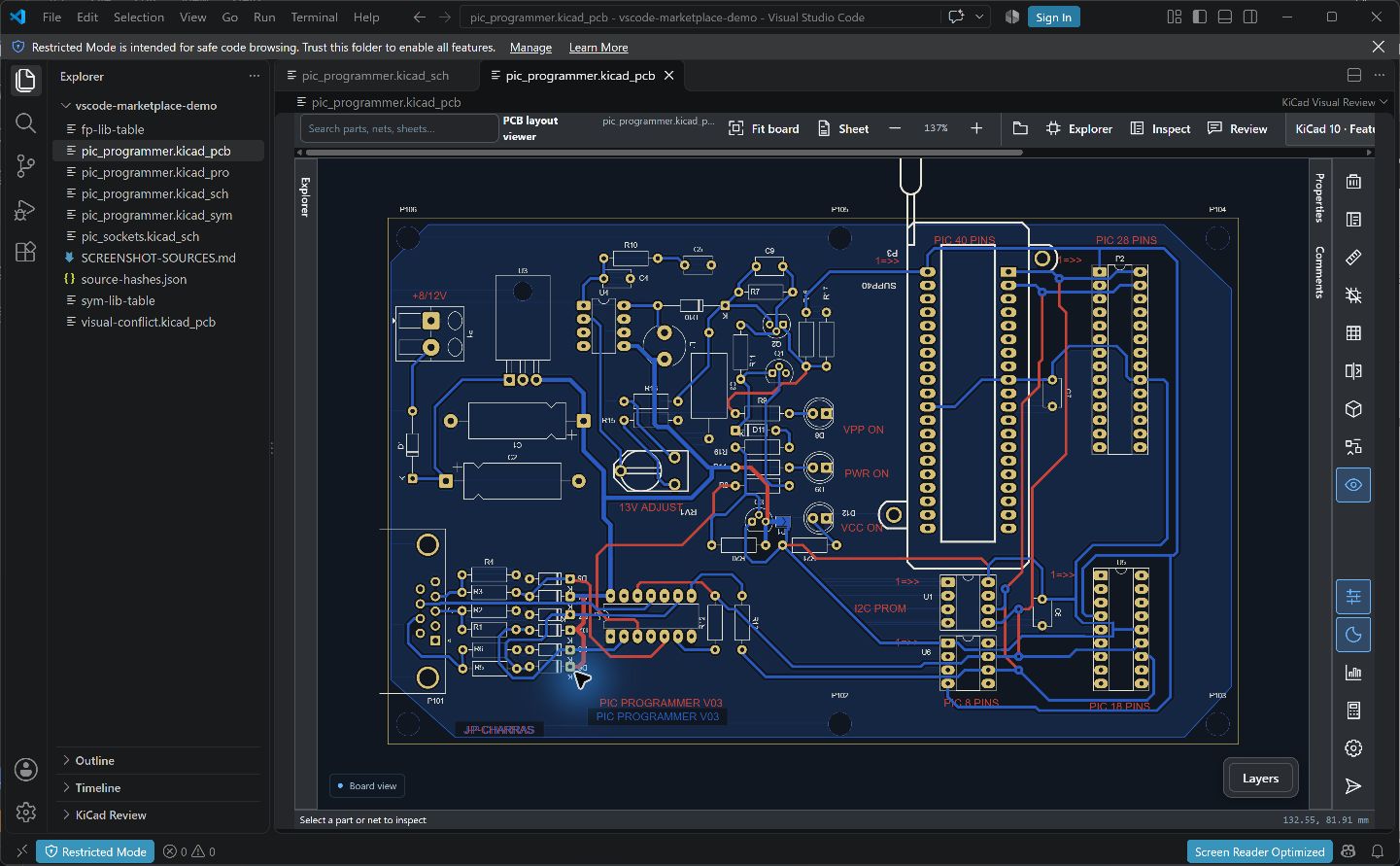Click Restricted Mode in status bar
Screen dimensions: 1400x866
tap(95, 851)
